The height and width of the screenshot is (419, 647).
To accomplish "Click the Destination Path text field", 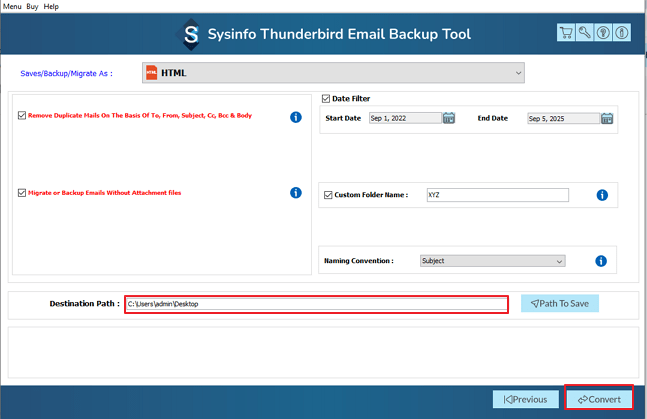I will (316, 304).
